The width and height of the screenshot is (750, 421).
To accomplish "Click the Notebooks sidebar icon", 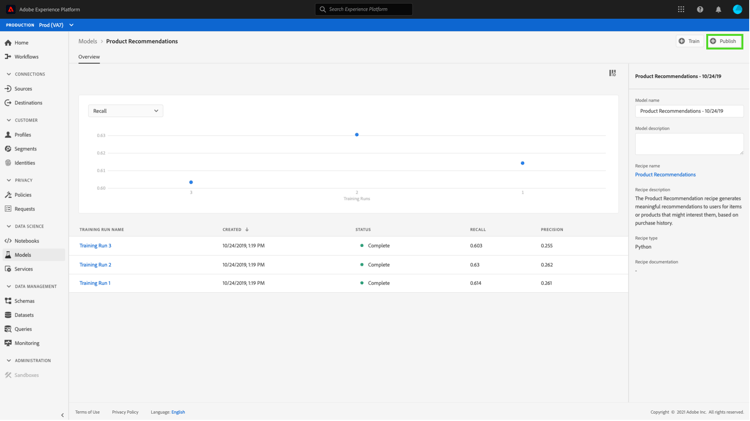I will tap(8, 241).
